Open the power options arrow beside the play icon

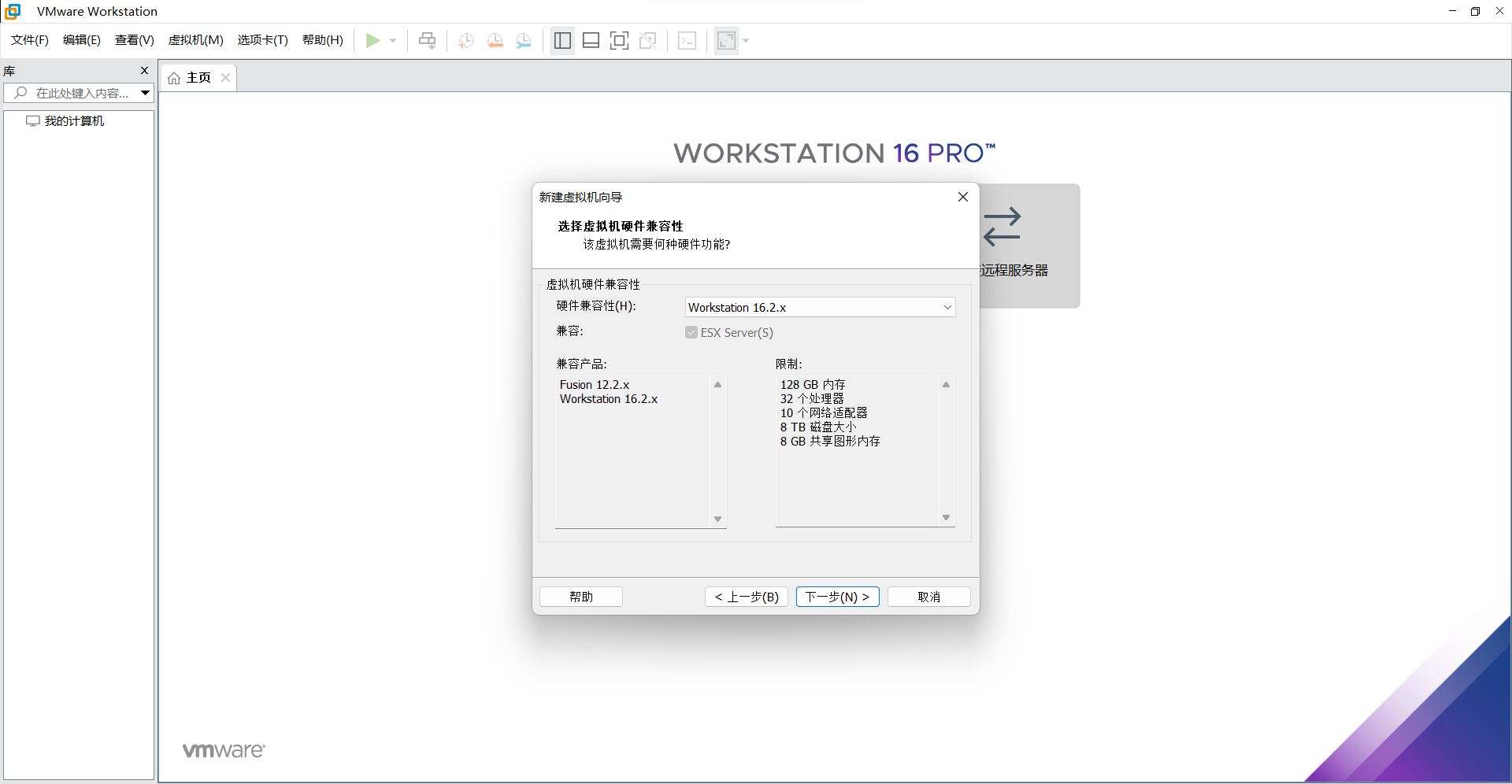click(393, 40)
